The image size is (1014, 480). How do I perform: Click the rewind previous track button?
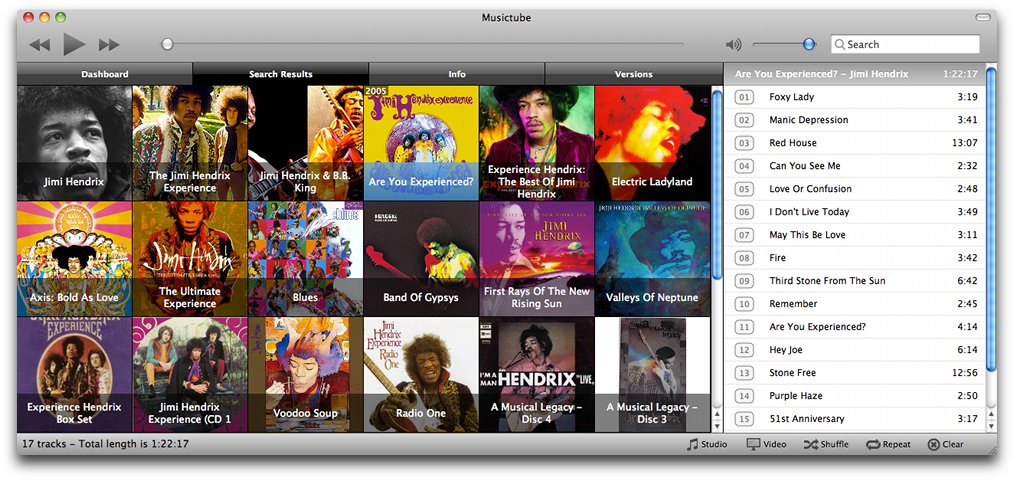[39, 45]
